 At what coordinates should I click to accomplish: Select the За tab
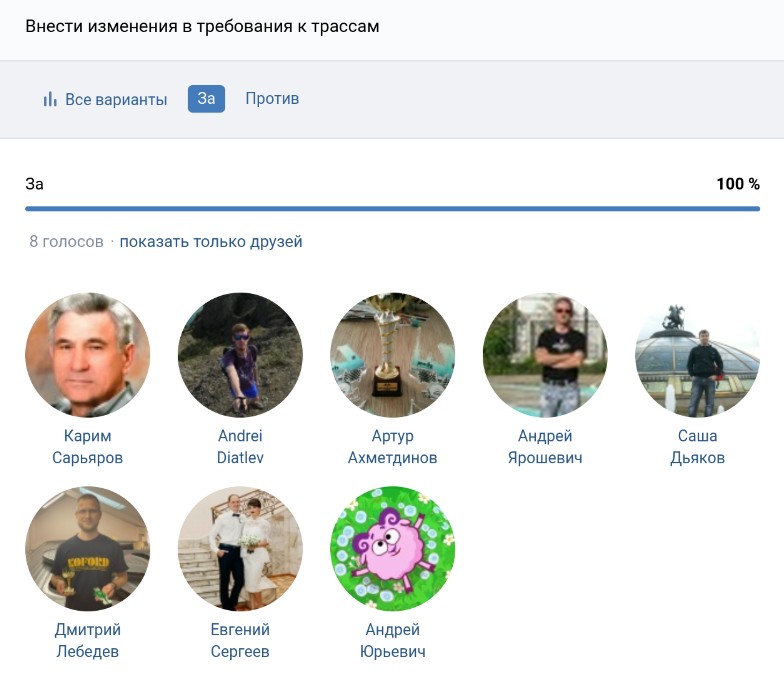click(206, 98)
